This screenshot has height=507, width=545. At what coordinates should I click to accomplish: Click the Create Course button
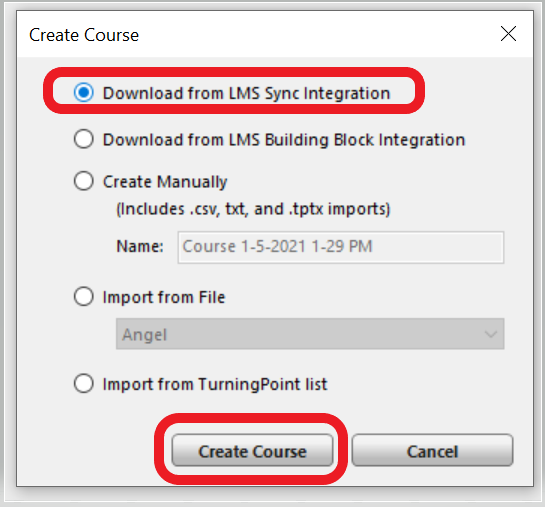click(252, 450)
